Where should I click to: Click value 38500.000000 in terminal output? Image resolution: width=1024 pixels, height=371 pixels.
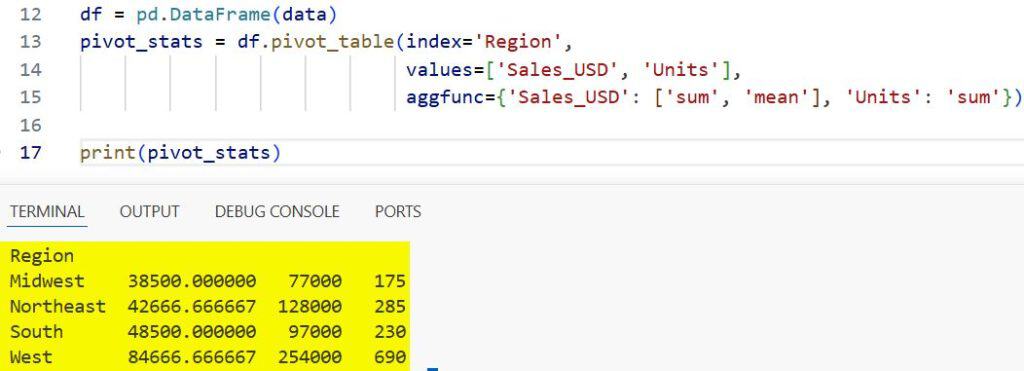(192, 282)
